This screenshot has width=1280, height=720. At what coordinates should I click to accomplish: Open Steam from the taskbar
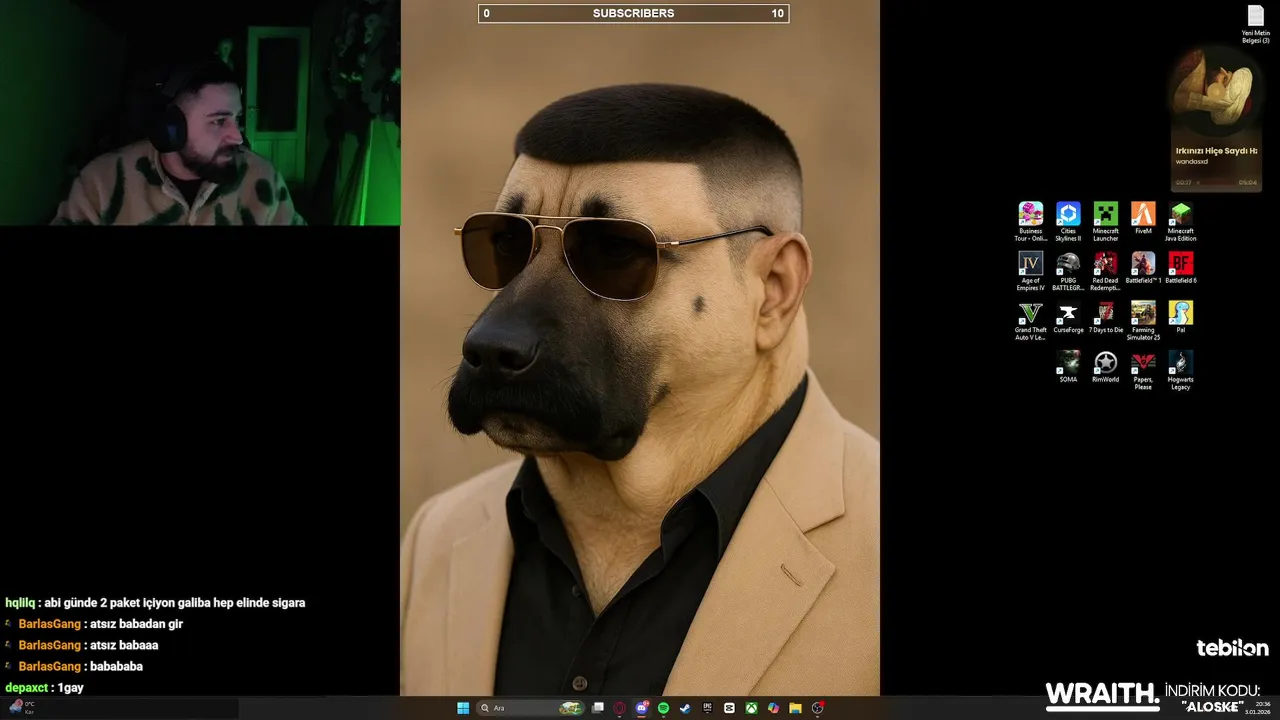click(x=685, y=708)
